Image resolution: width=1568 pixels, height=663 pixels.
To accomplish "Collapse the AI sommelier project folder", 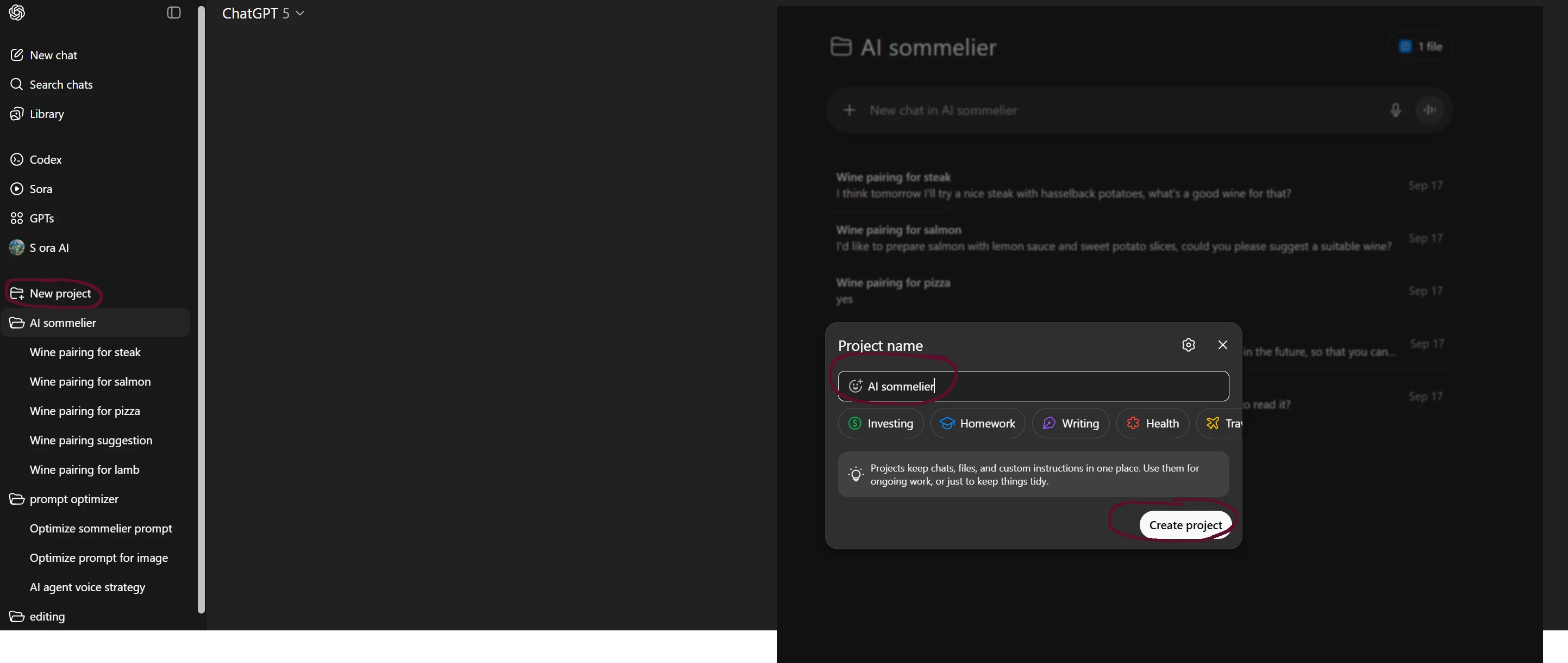I will (x=17, y=323).
